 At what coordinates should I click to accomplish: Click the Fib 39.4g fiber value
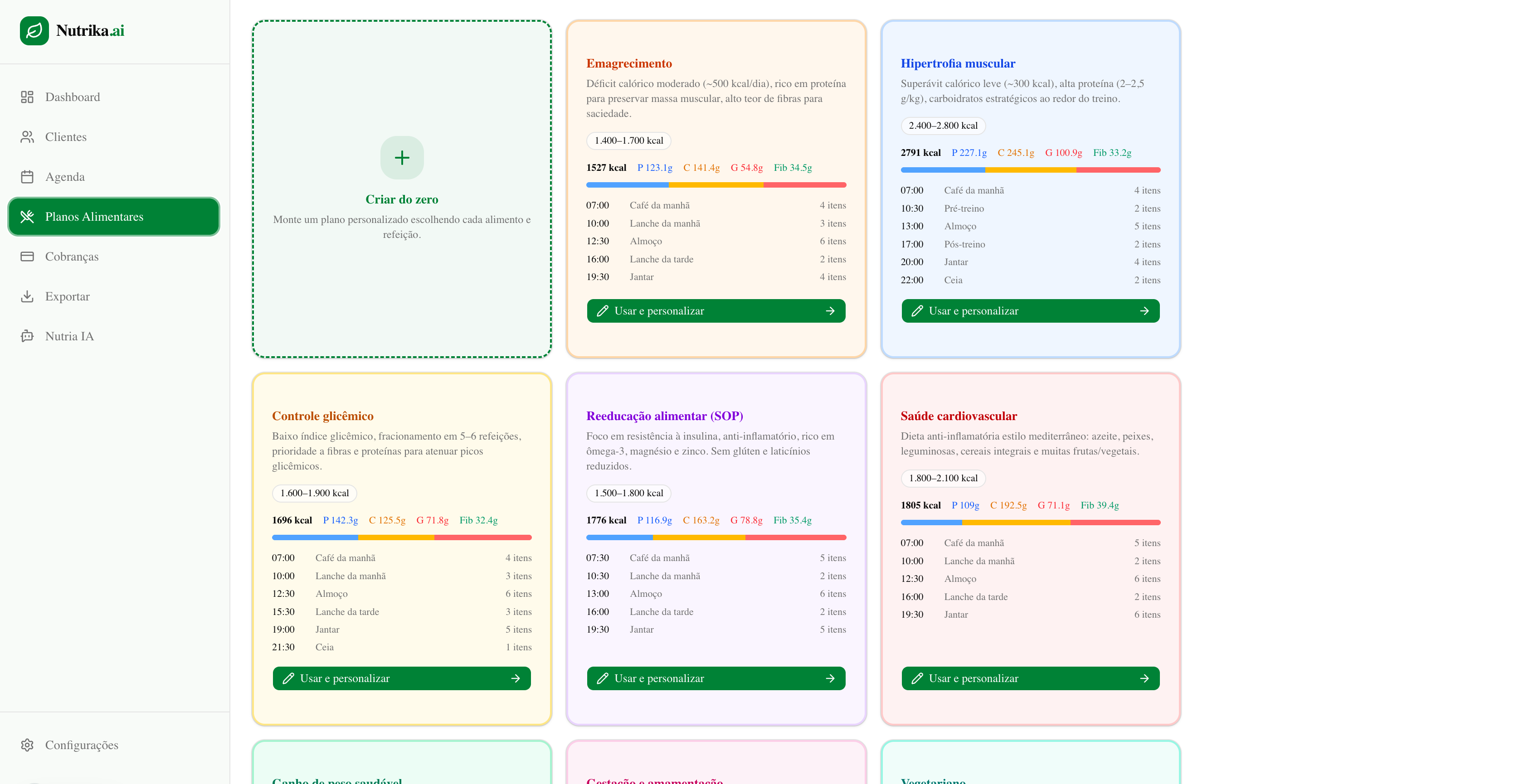pos(1100,505)
